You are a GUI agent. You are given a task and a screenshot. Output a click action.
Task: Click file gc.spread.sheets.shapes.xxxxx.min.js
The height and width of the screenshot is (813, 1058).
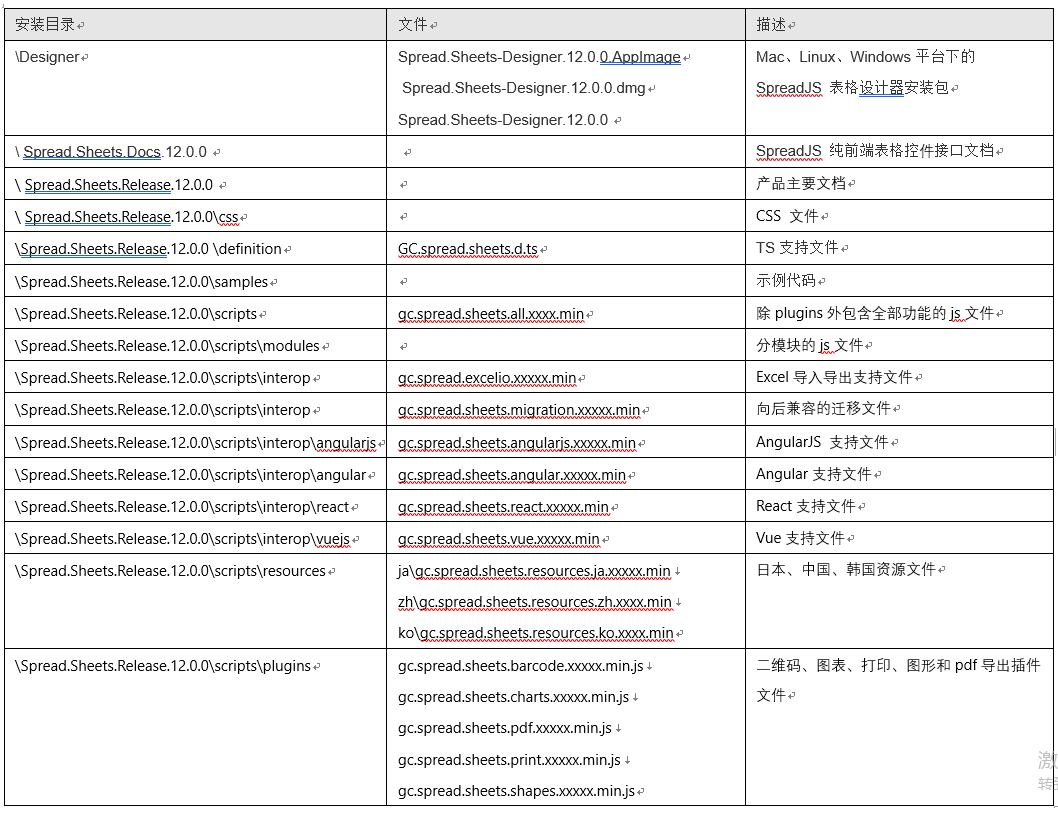516,791
